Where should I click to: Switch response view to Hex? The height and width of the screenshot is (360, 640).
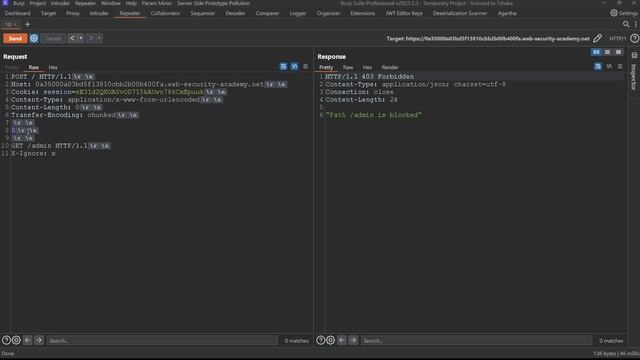pos(367,67)
